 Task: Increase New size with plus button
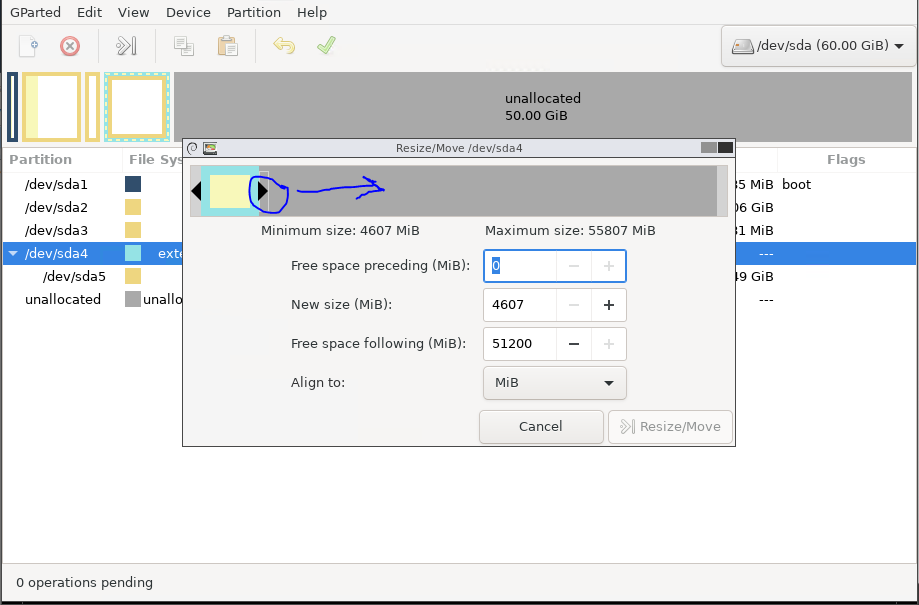608,305
